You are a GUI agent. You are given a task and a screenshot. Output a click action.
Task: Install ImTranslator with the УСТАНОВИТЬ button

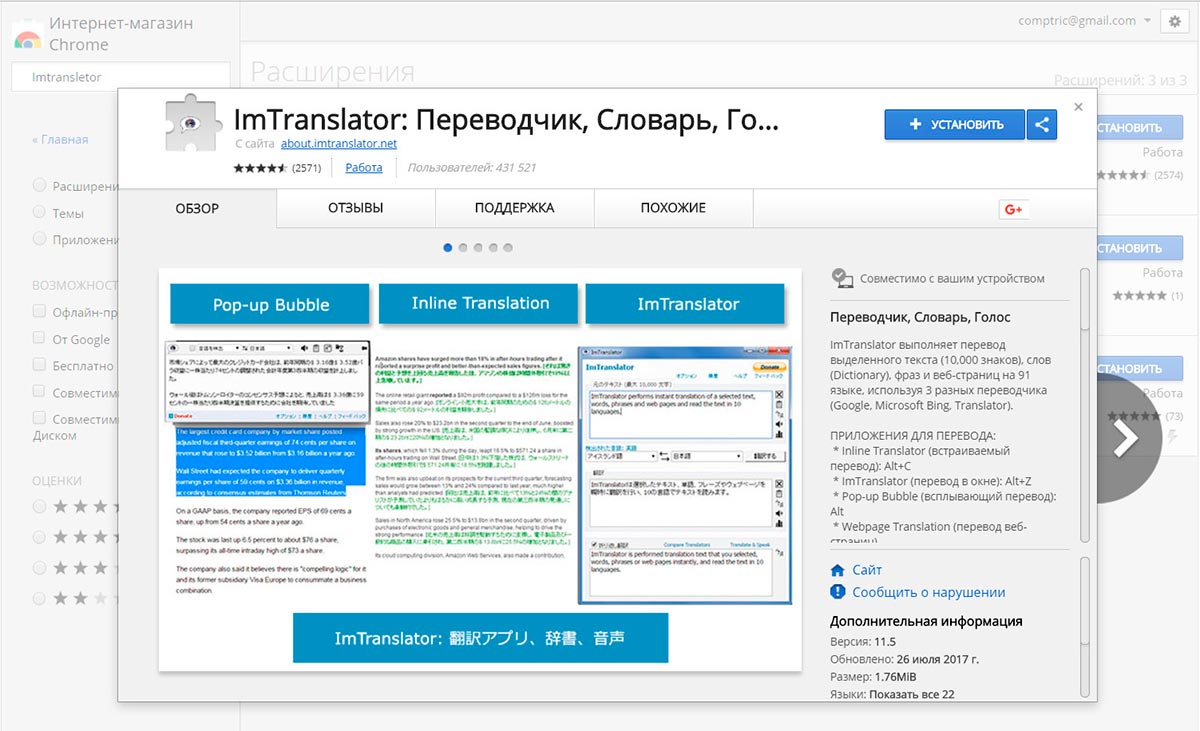(x=955, y=125)
